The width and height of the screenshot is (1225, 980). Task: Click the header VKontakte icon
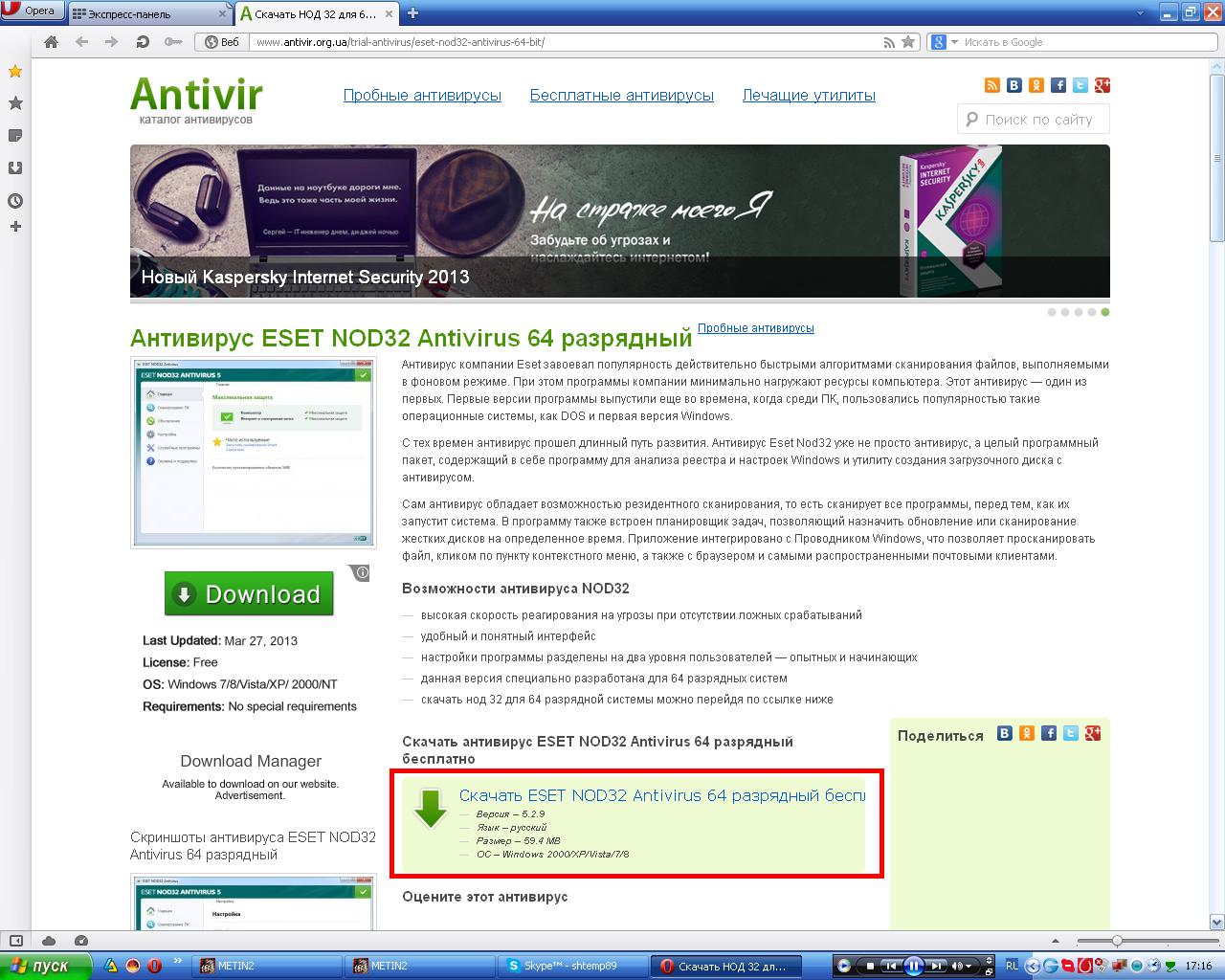(x=1014, y=85)
